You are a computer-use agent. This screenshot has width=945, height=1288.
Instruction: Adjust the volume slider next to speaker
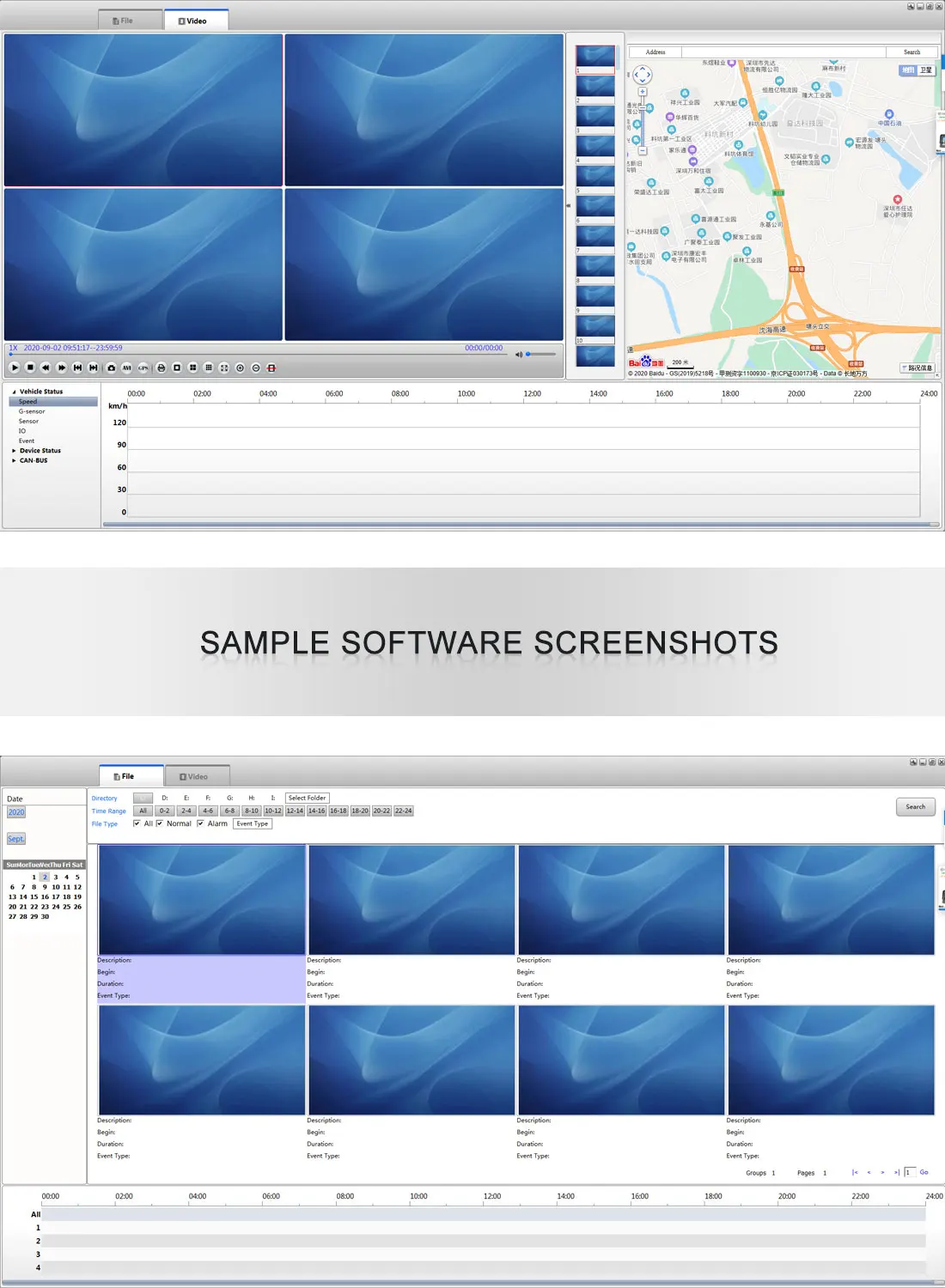point(541,354)
